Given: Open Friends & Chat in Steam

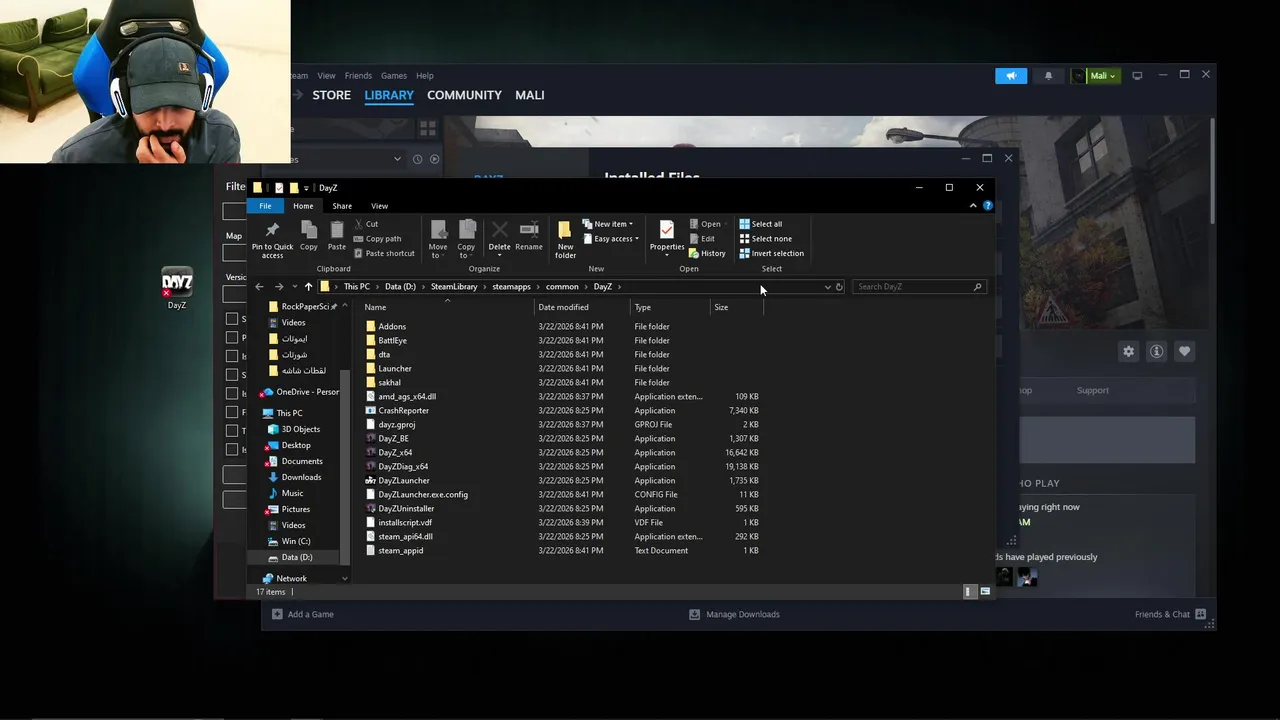Looking at the screenshot, I should (1170, 614).
